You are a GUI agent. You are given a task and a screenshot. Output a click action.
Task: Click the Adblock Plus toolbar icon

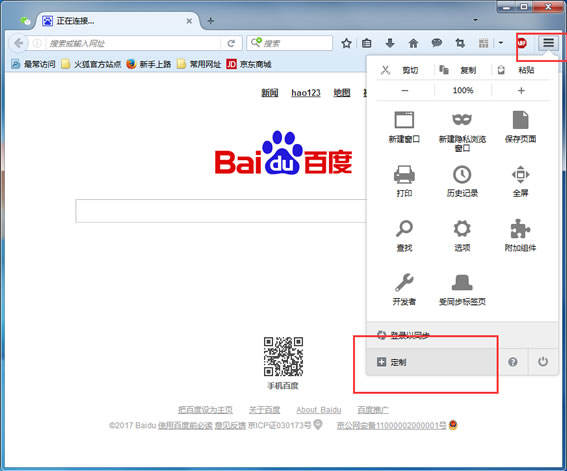coord(521,43)
